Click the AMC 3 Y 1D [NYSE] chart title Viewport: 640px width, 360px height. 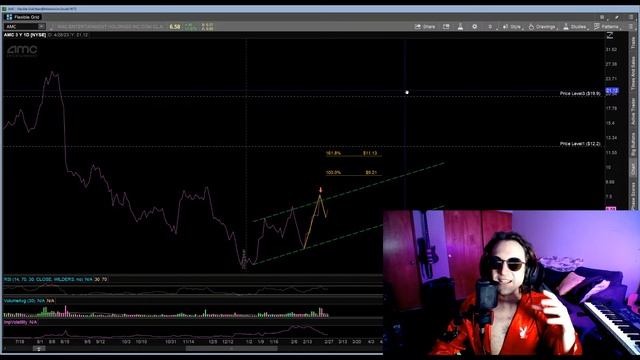coord(25,35)
